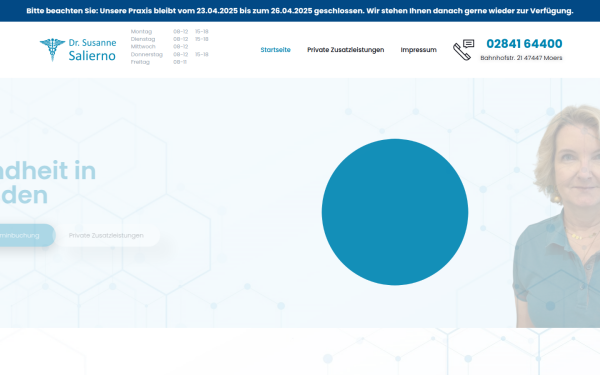Click the Dr. Susanne Salierno logo text
This screenshot has width=600, height=375.
pyautogui.click(x=92, y=50)
